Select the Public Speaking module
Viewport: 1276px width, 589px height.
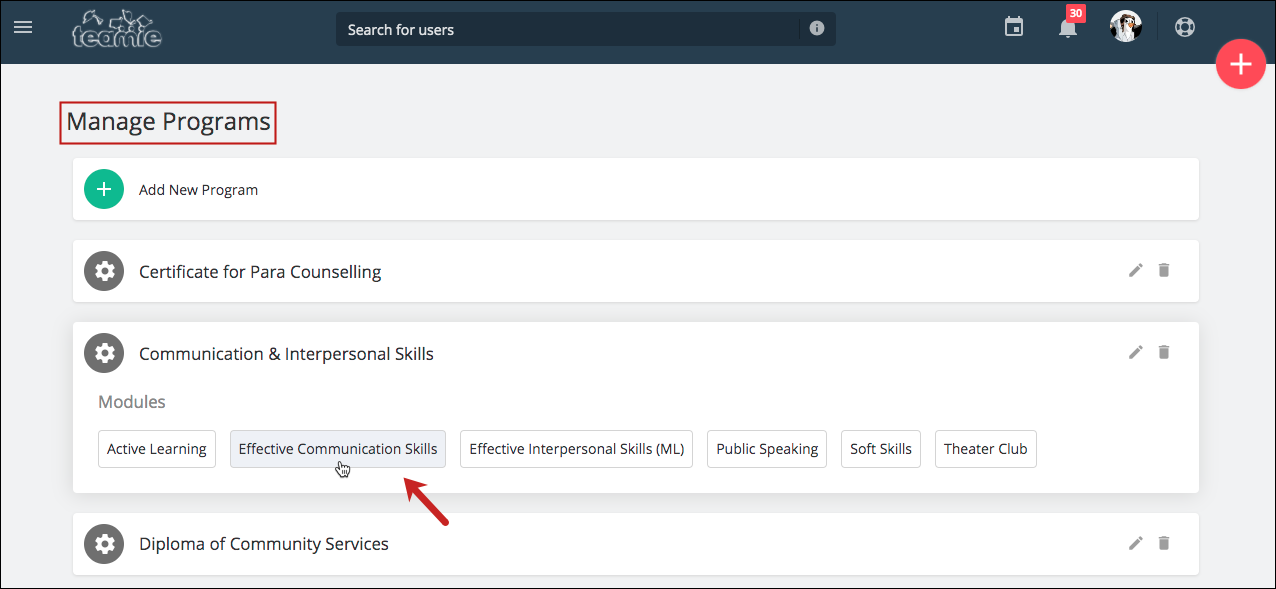click(x=767, y=449)
